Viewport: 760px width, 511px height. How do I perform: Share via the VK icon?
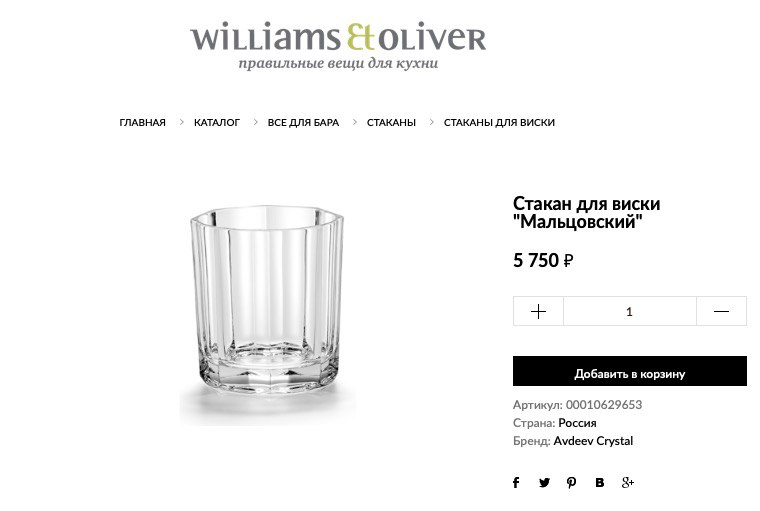(x=600, y=482)
